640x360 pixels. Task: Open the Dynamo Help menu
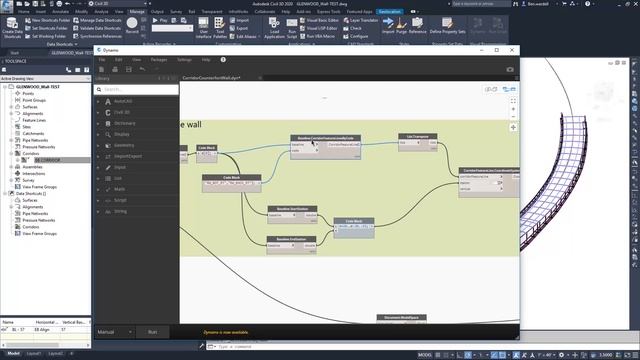pos(206,60)
